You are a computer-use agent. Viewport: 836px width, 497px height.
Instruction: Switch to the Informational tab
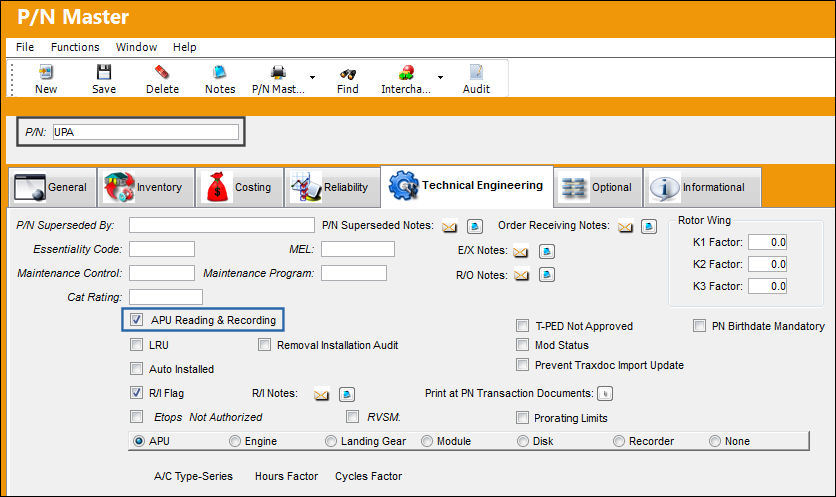[703, 187]
